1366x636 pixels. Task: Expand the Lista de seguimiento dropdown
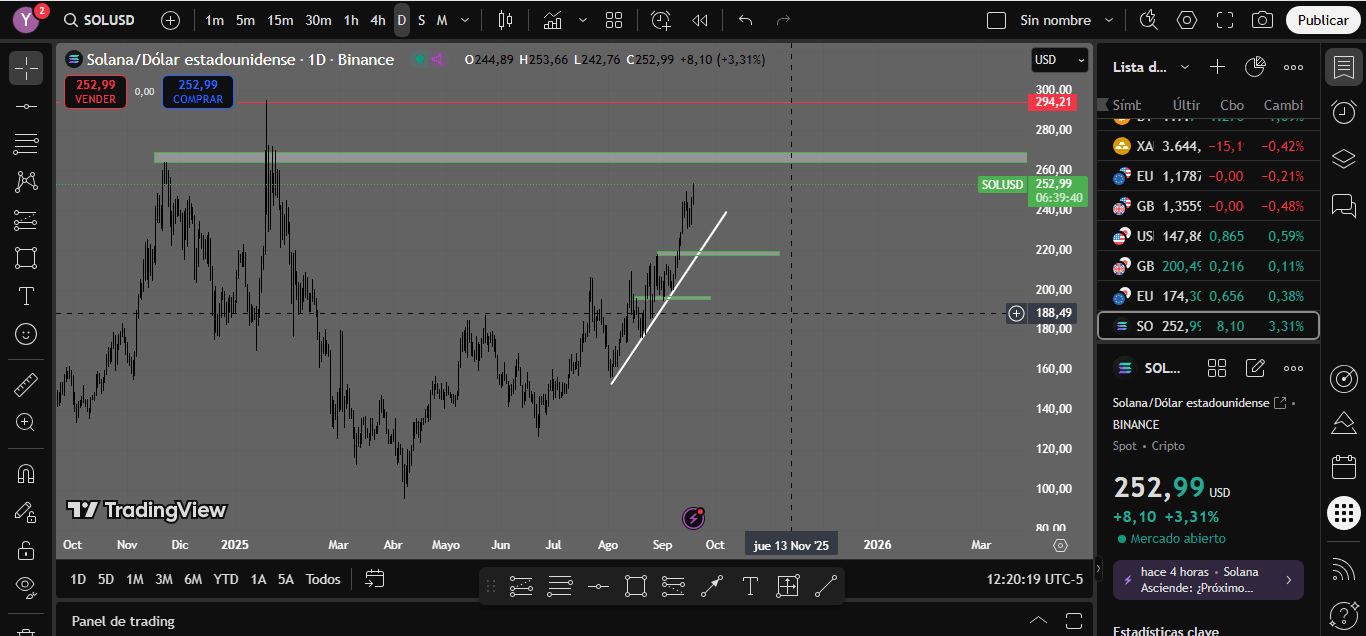click(x=1184, y=67)
